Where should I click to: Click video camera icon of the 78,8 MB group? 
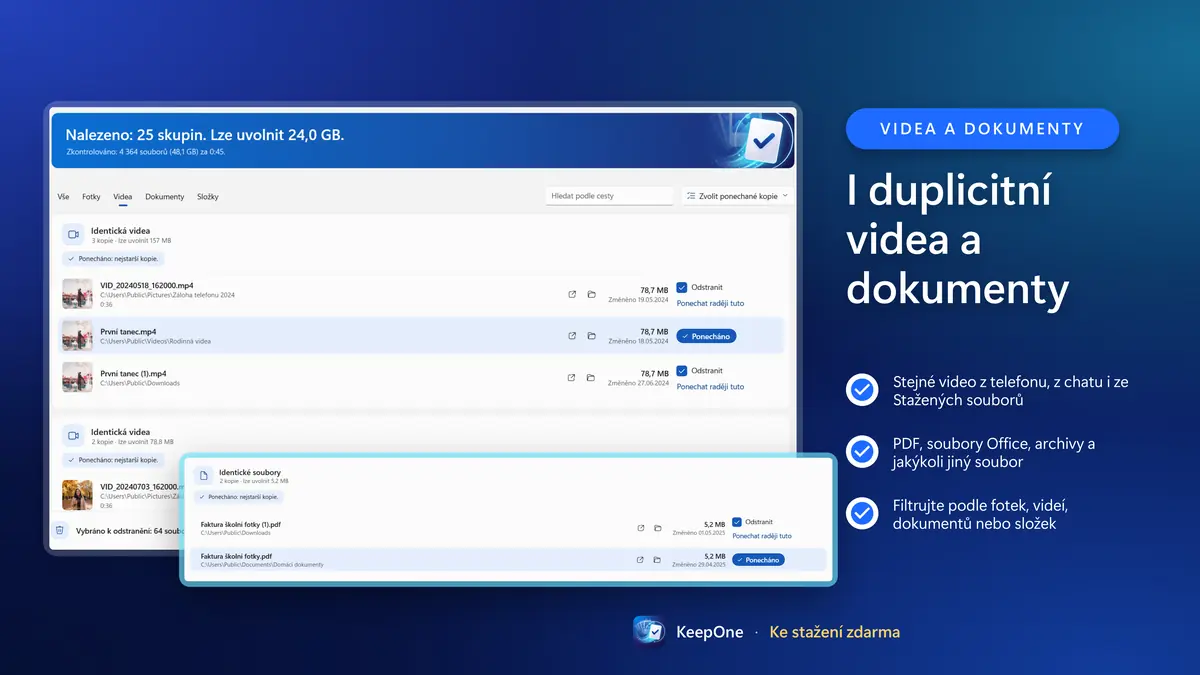point(73,436)
